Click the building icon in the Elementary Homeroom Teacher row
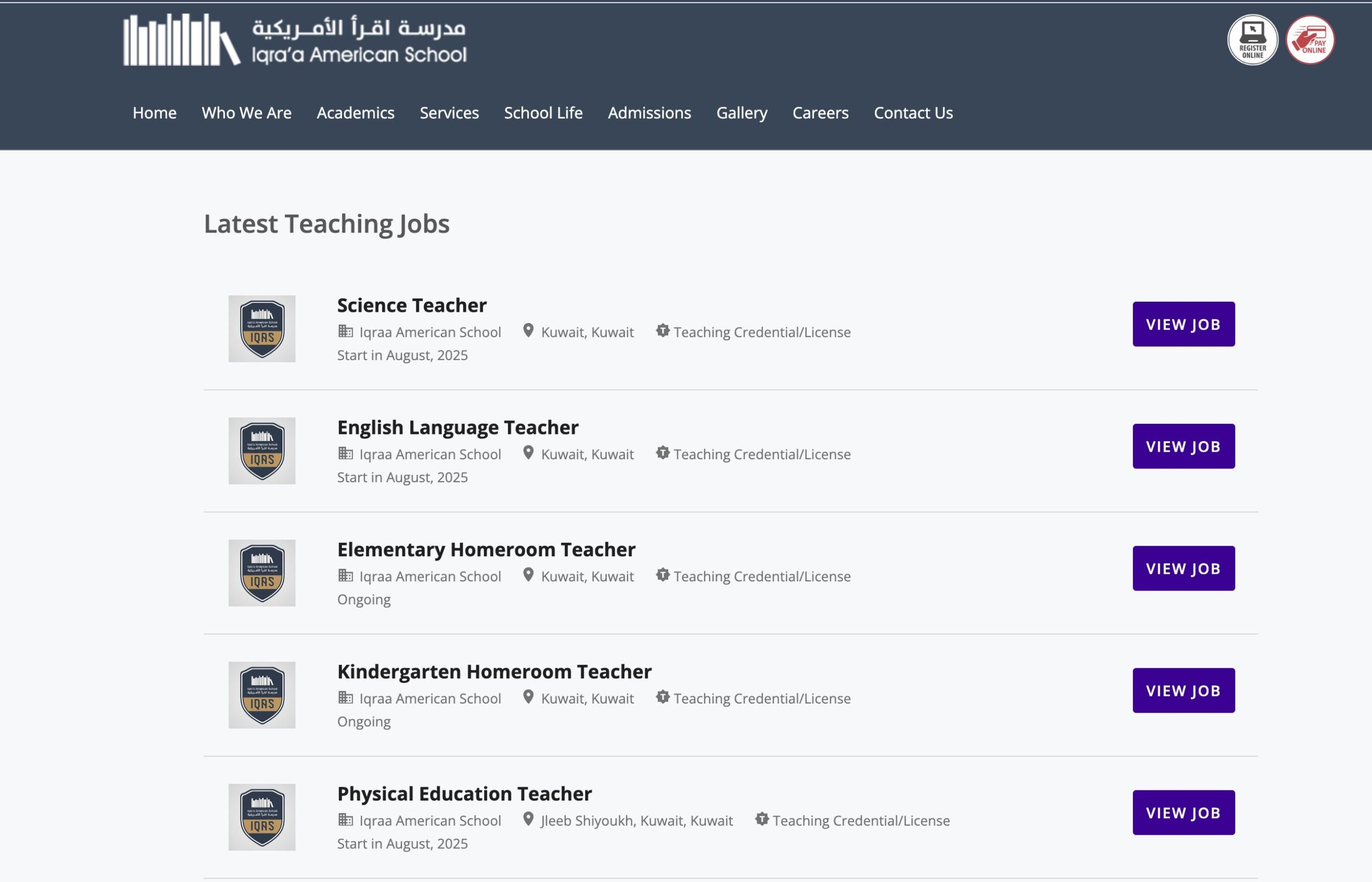 [346, 575]
